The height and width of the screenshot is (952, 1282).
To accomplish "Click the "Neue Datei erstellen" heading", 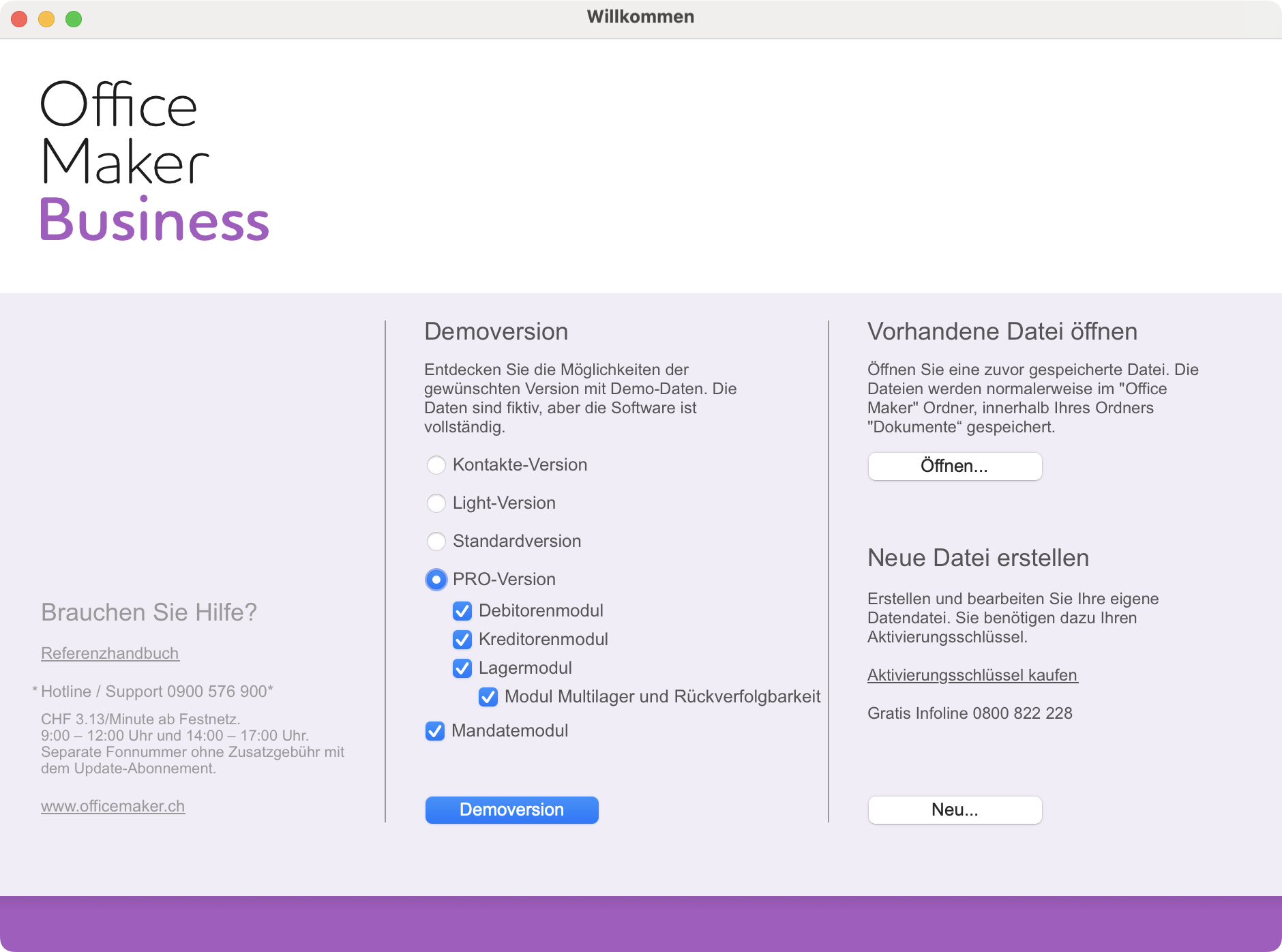I will [978, 558].
